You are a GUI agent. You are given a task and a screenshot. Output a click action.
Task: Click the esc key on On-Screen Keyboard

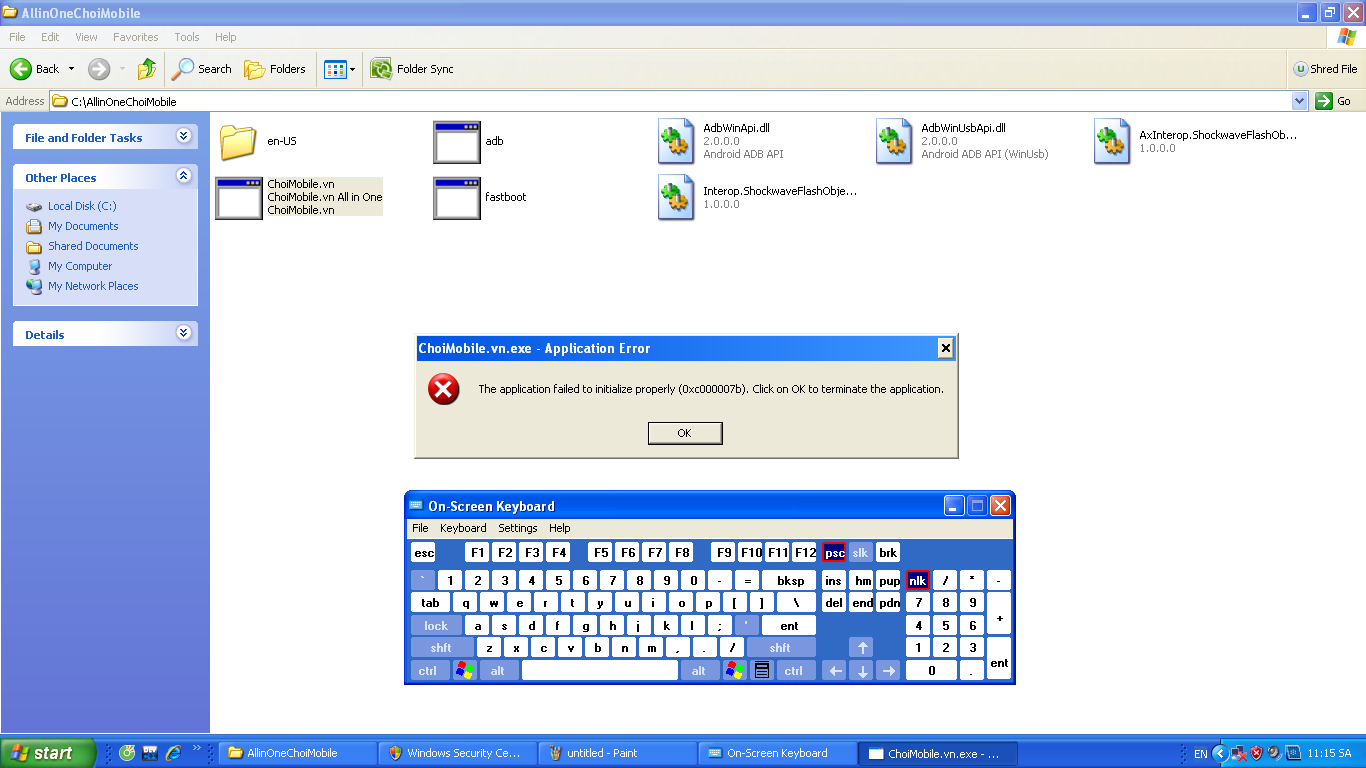[424, 552]
